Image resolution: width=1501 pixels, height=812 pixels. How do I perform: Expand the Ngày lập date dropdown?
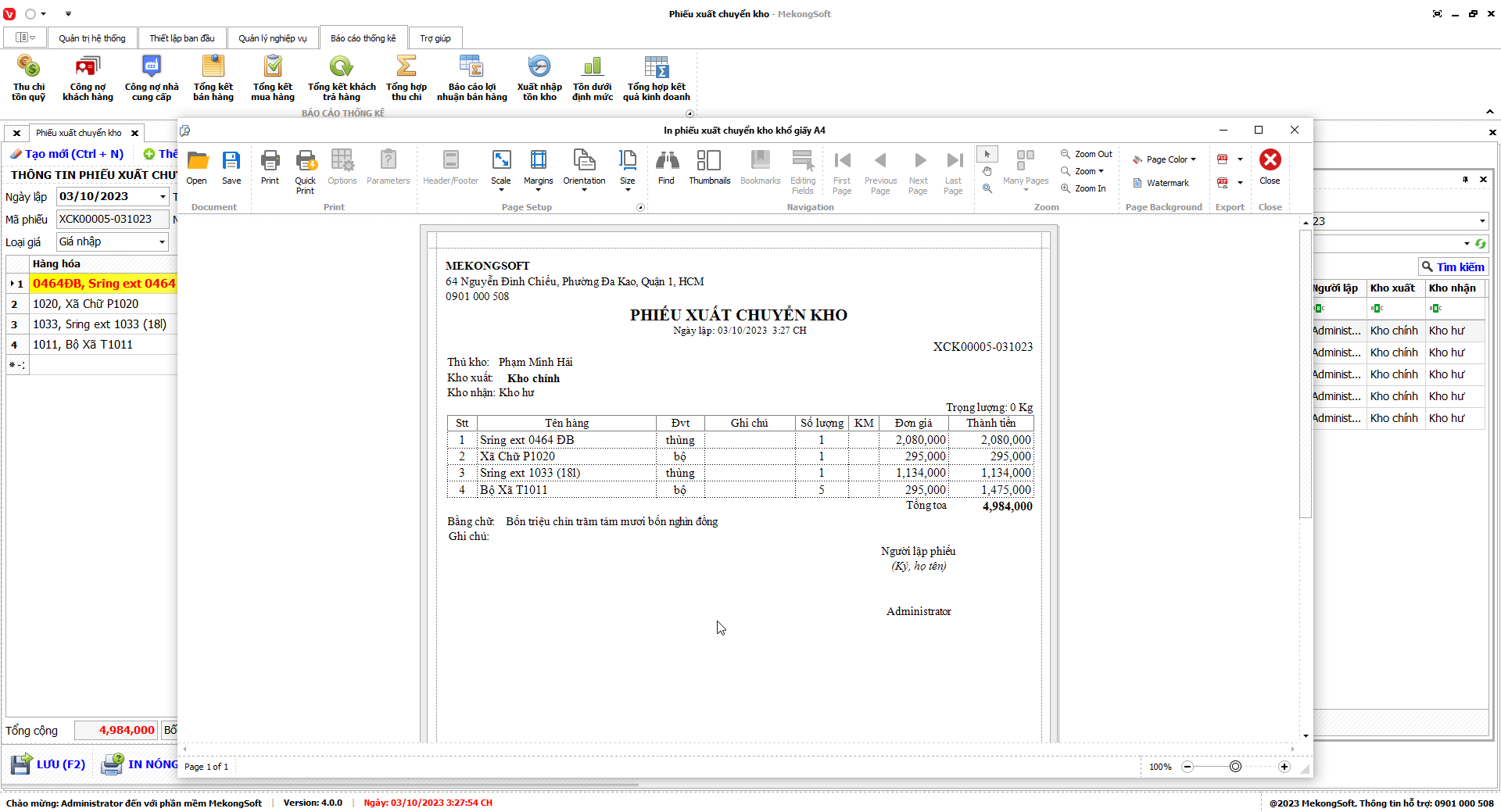click(x=163, y=197)
